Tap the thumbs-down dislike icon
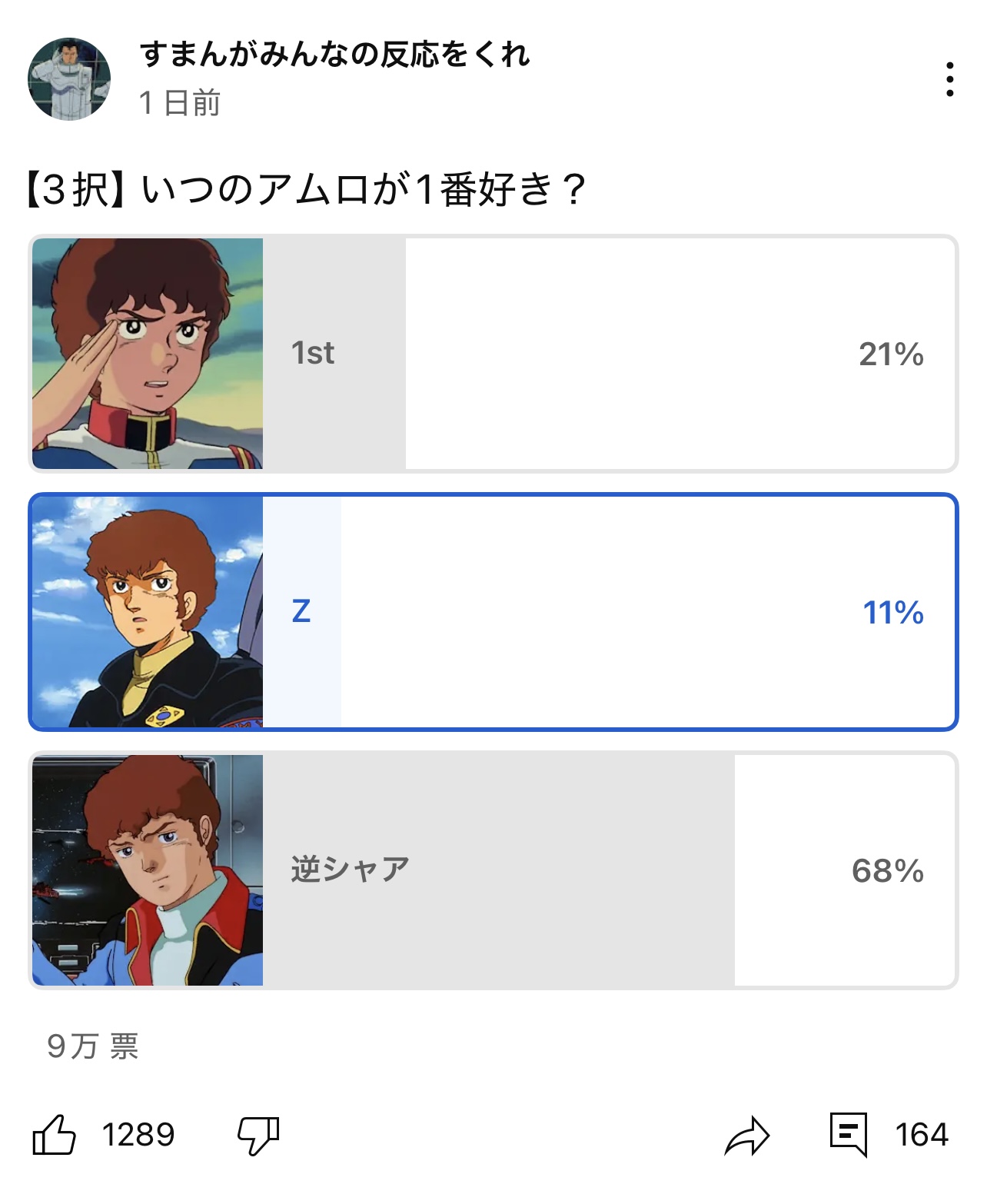This screenshot has height=1204, width=987. [258, 1135]
